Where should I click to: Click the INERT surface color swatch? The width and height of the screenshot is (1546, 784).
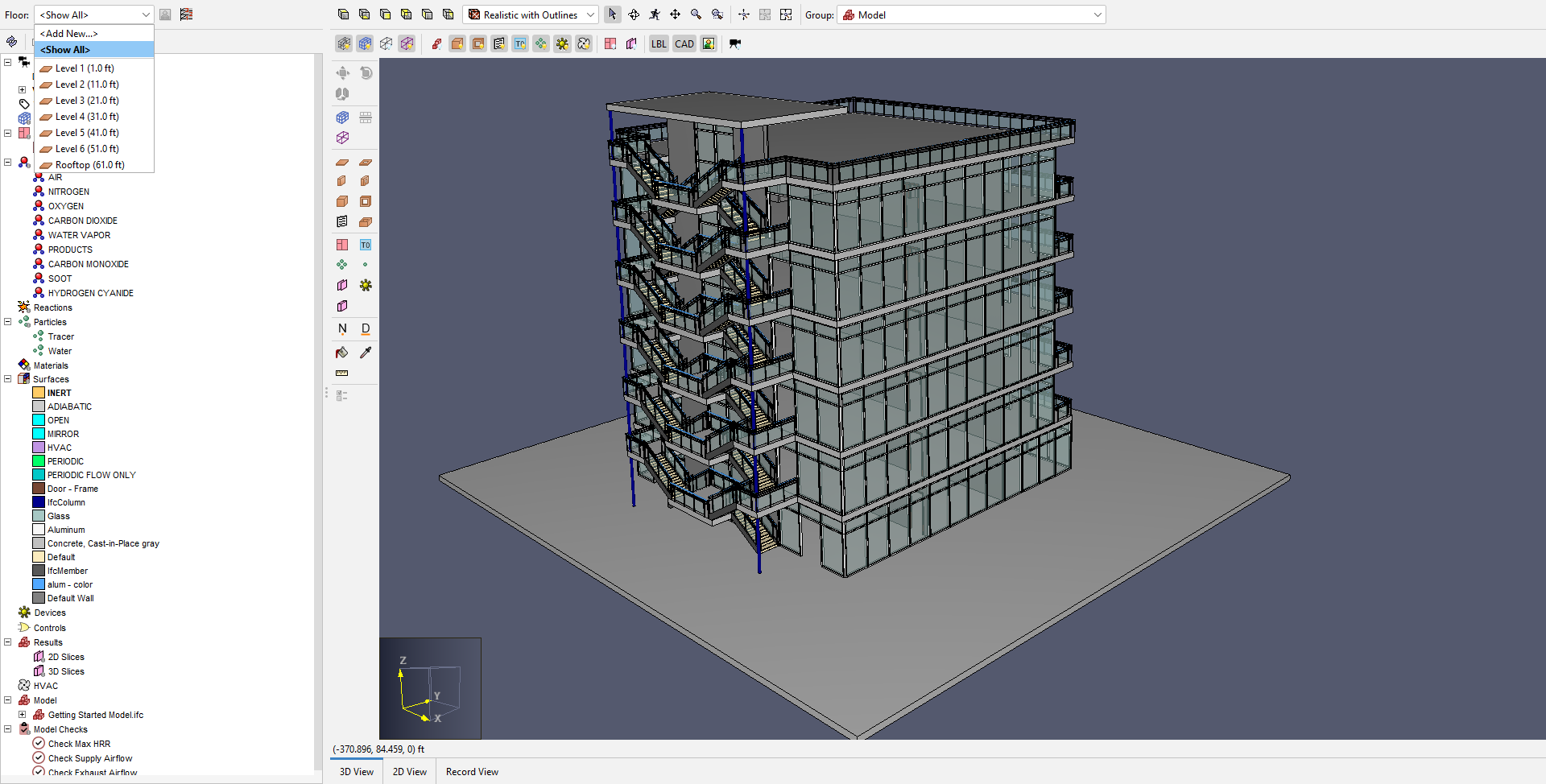39,393
